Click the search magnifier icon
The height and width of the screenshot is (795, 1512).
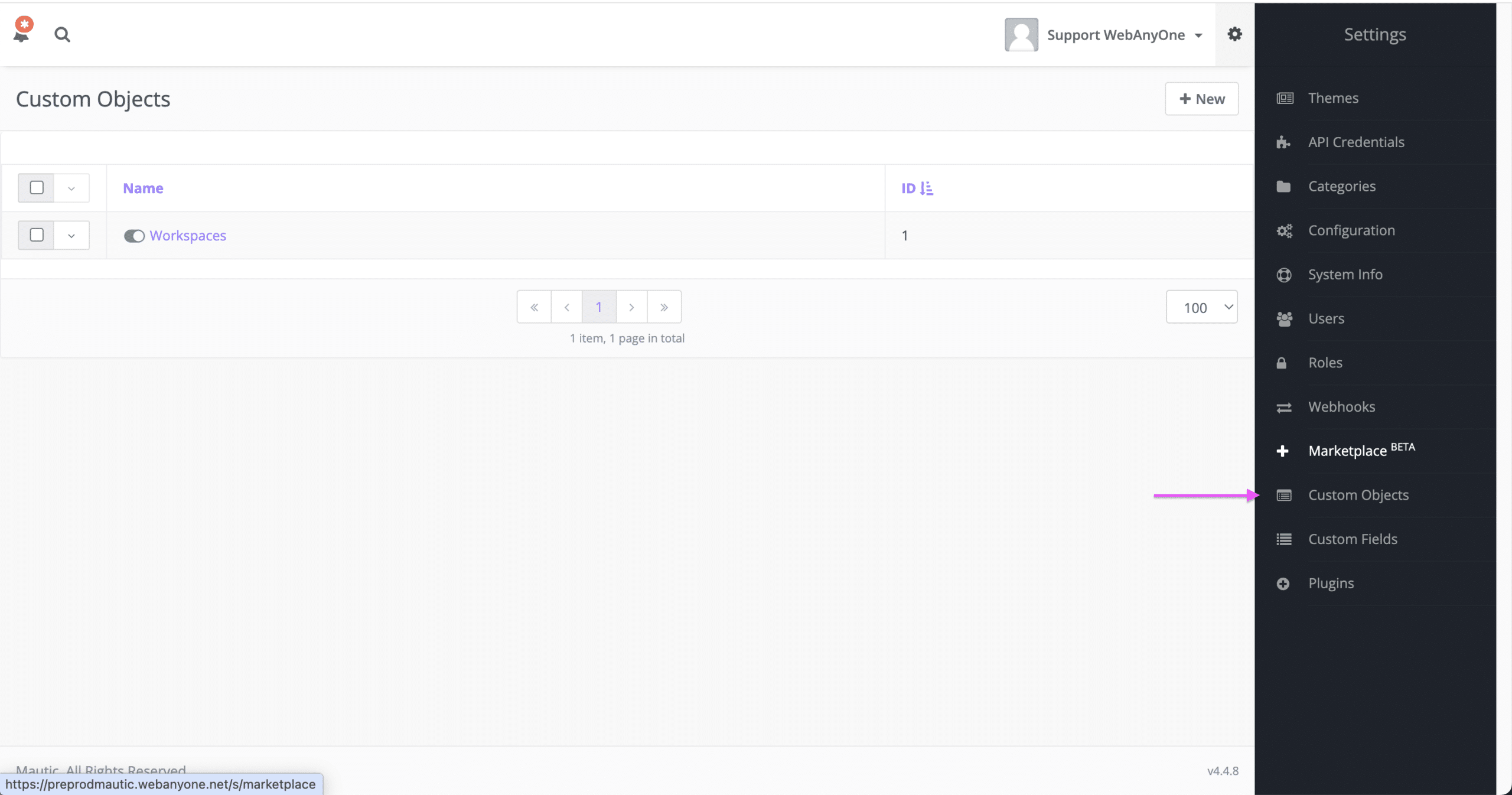[x=62, y=34]
